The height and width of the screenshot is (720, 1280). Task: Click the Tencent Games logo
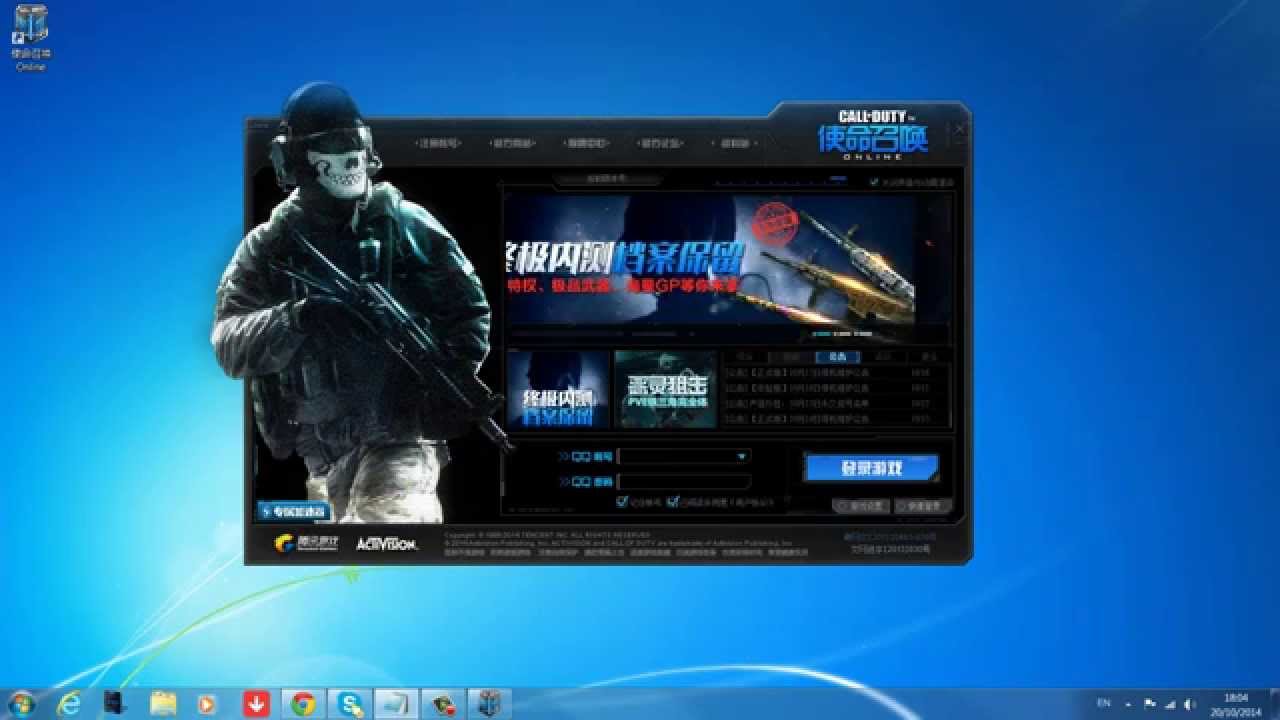tap(307, 543)
